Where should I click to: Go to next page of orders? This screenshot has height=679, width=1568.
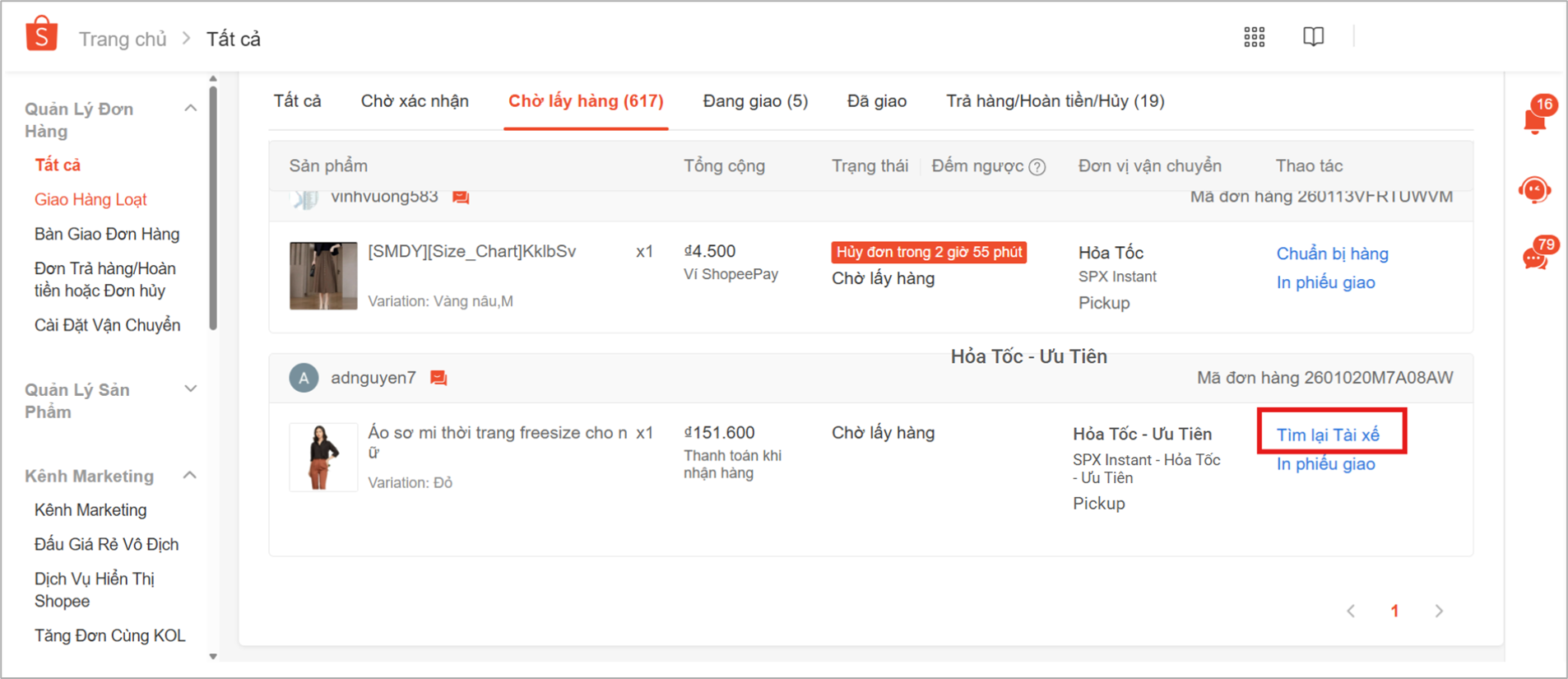[1438, 611]
